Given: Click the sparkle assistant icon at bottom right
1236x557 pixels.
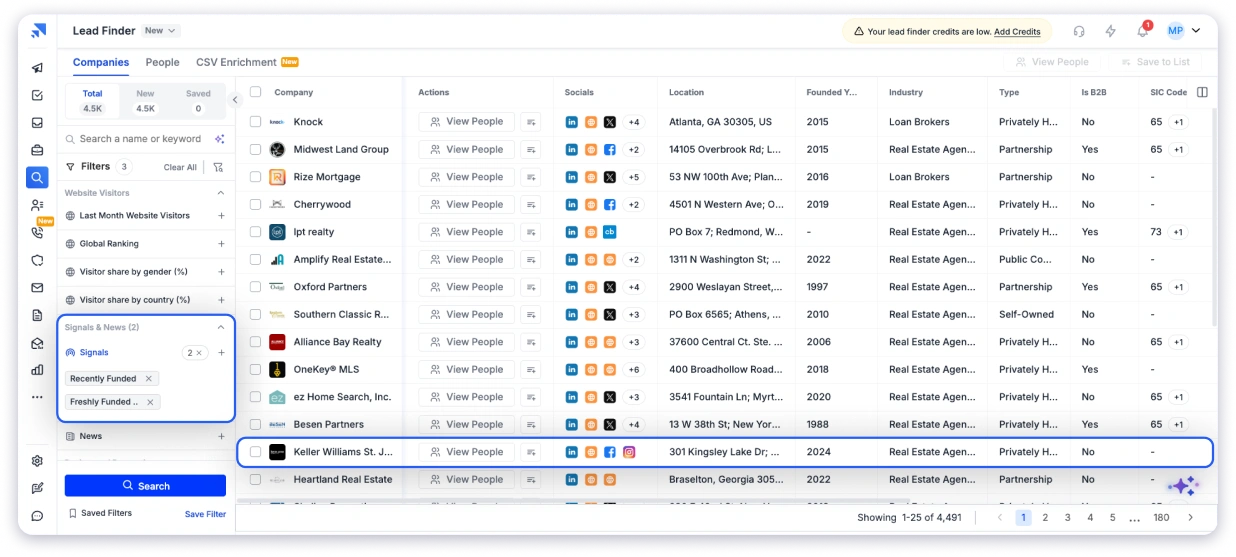Looking at the screenshot, I should click(x=1183, y=486).
